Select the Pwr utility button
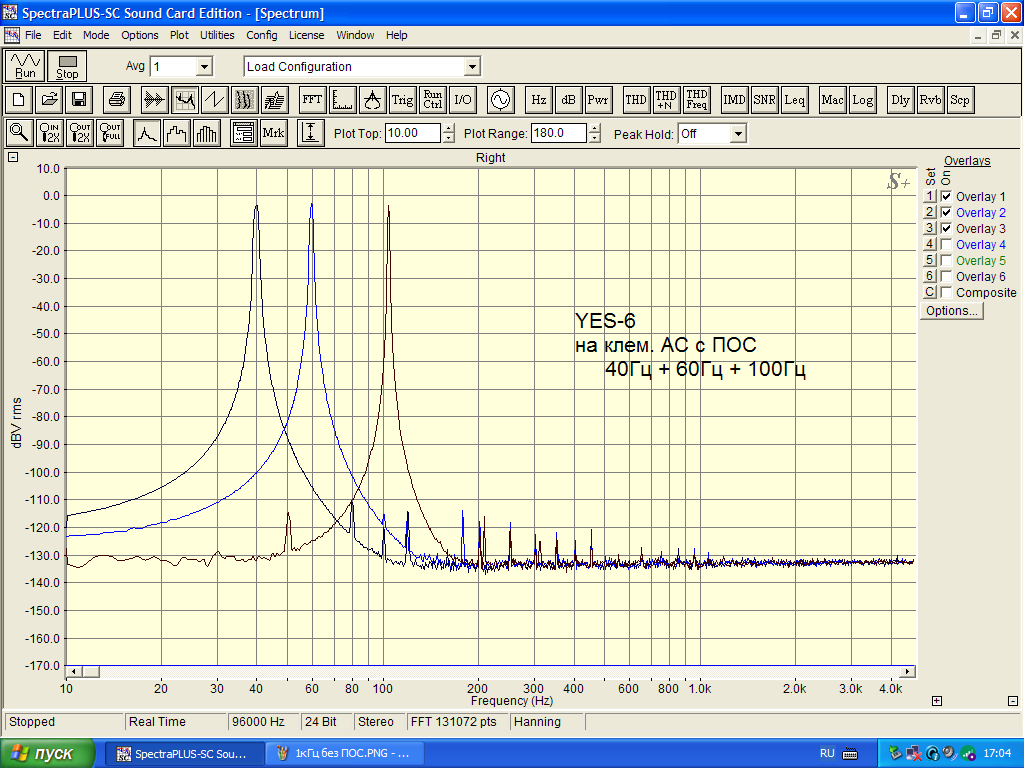 click(598, 100)
